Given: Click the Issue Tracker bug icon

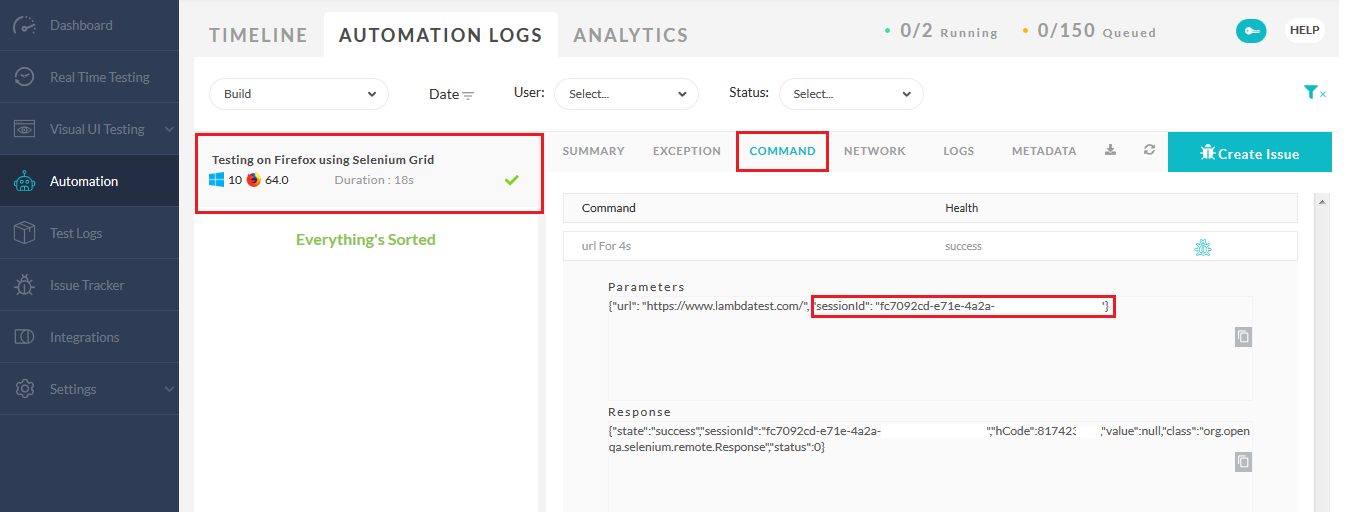Looking at the screenshot, I should tap(25, 285).
